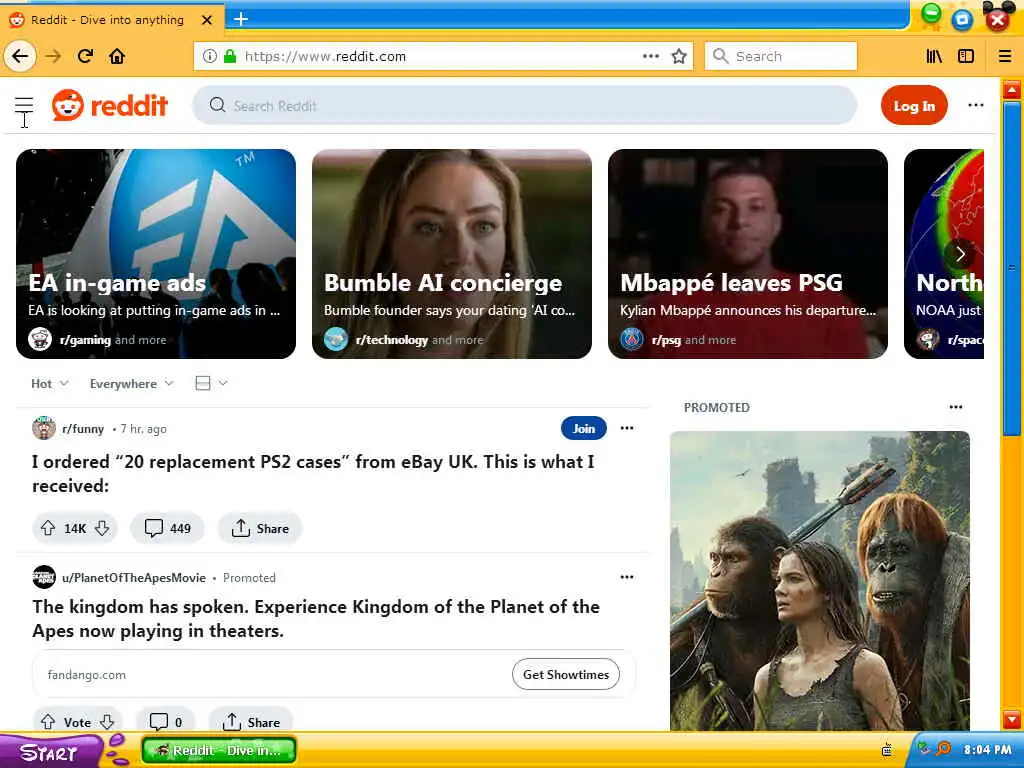Upvote the Planet of the Apes promoted post

48,722
